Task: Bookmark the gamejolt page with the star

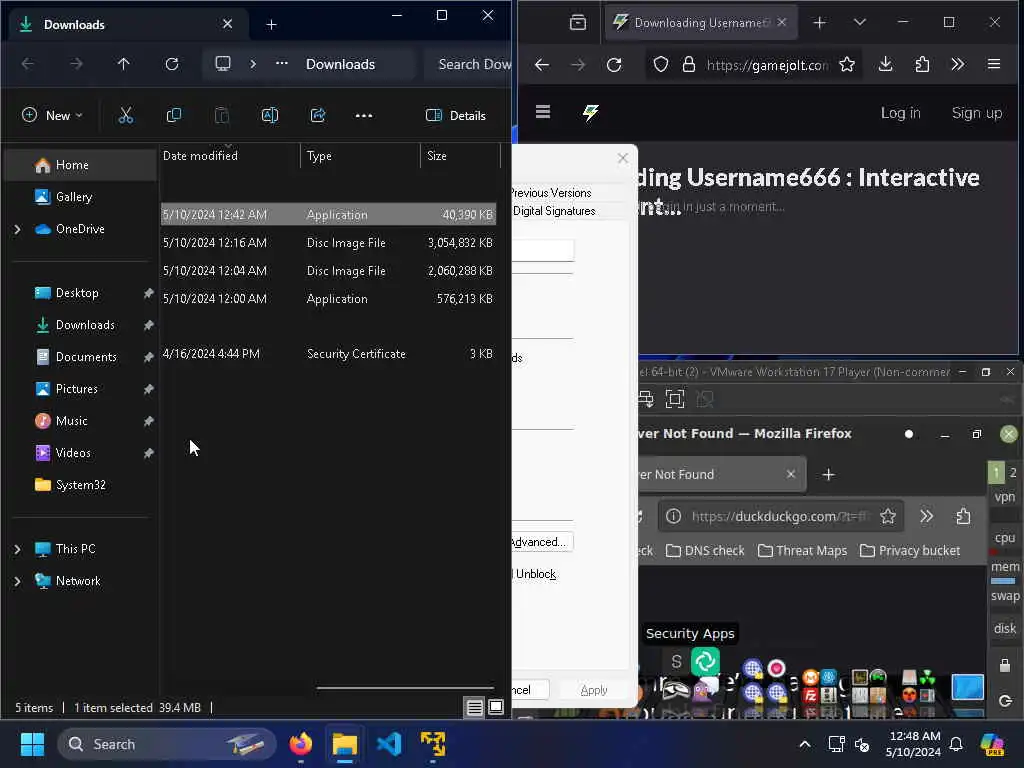Action: 847,65
